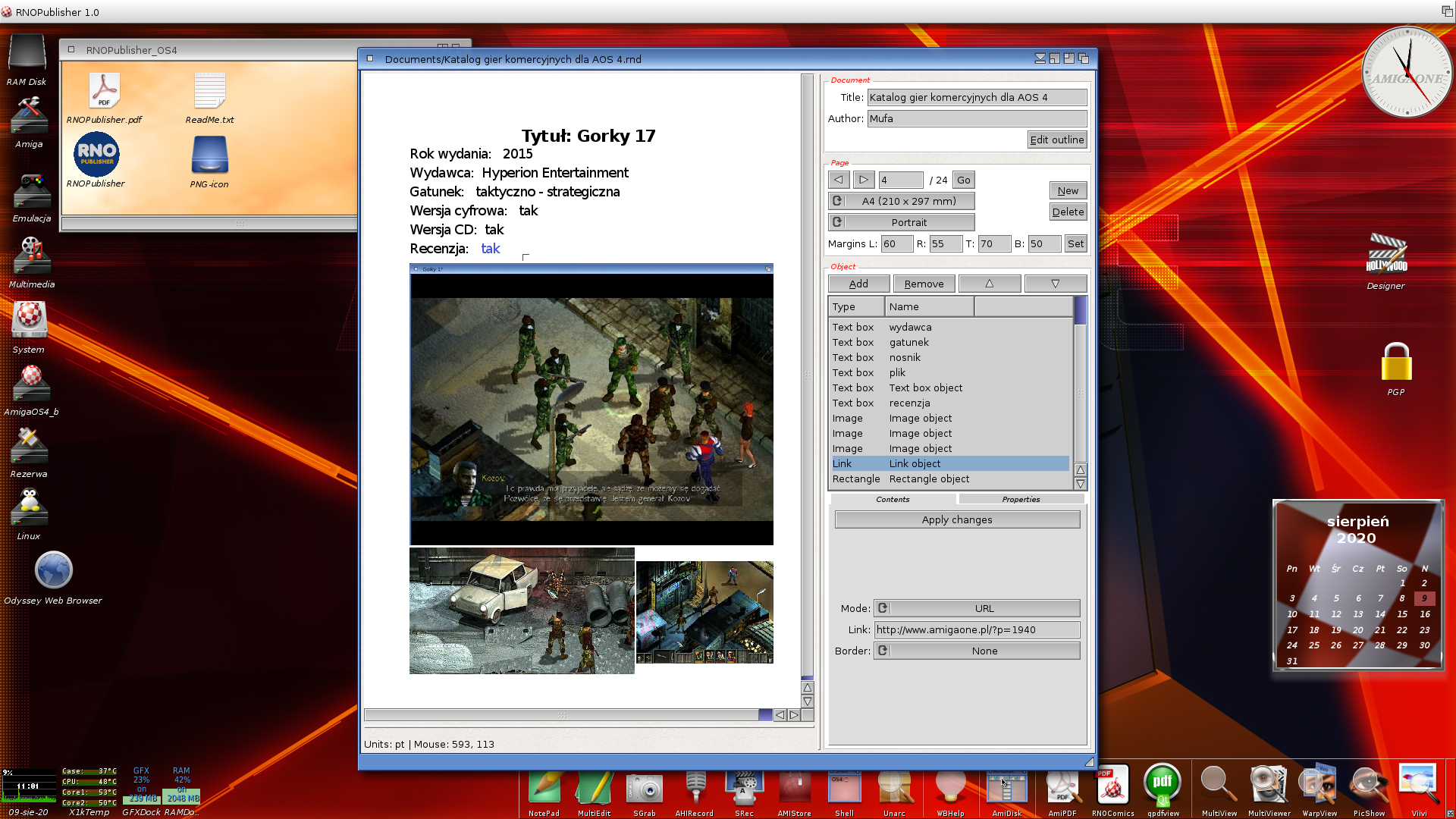This screenshot has width=1456, height=819.
Task: Open the Amiga desktop drive icon
Action: pos(29,116)
